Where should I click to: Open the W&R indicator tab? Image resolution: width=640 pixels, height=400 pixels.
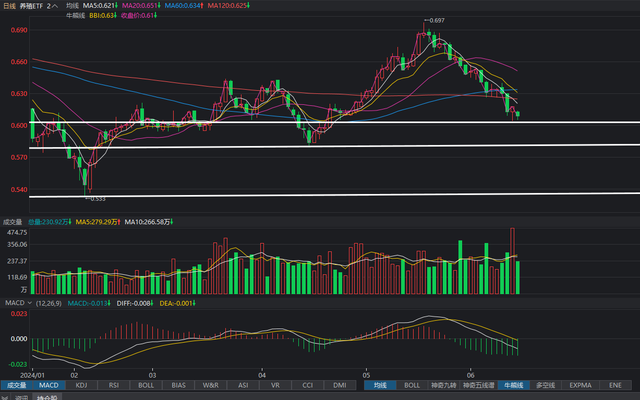211,385
